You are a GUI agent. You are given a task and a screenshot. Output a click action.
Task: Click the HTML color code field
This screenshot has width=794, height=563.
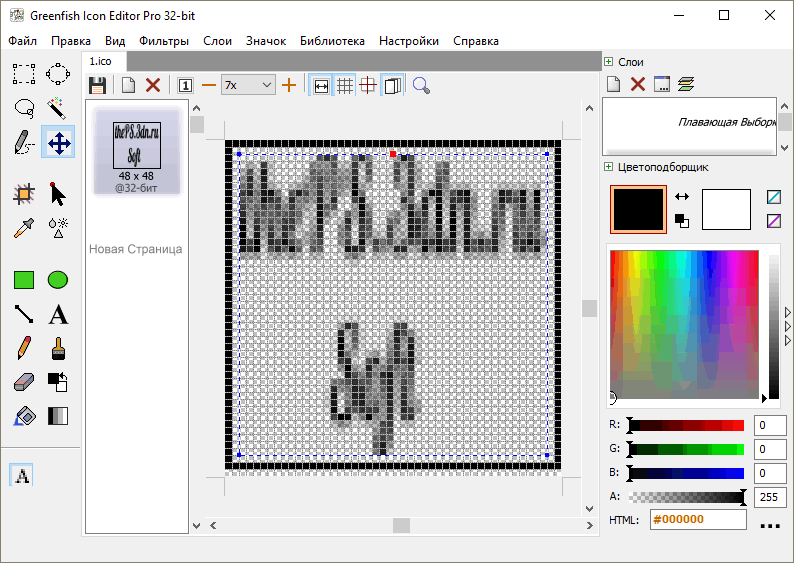[x=698, y=519]
